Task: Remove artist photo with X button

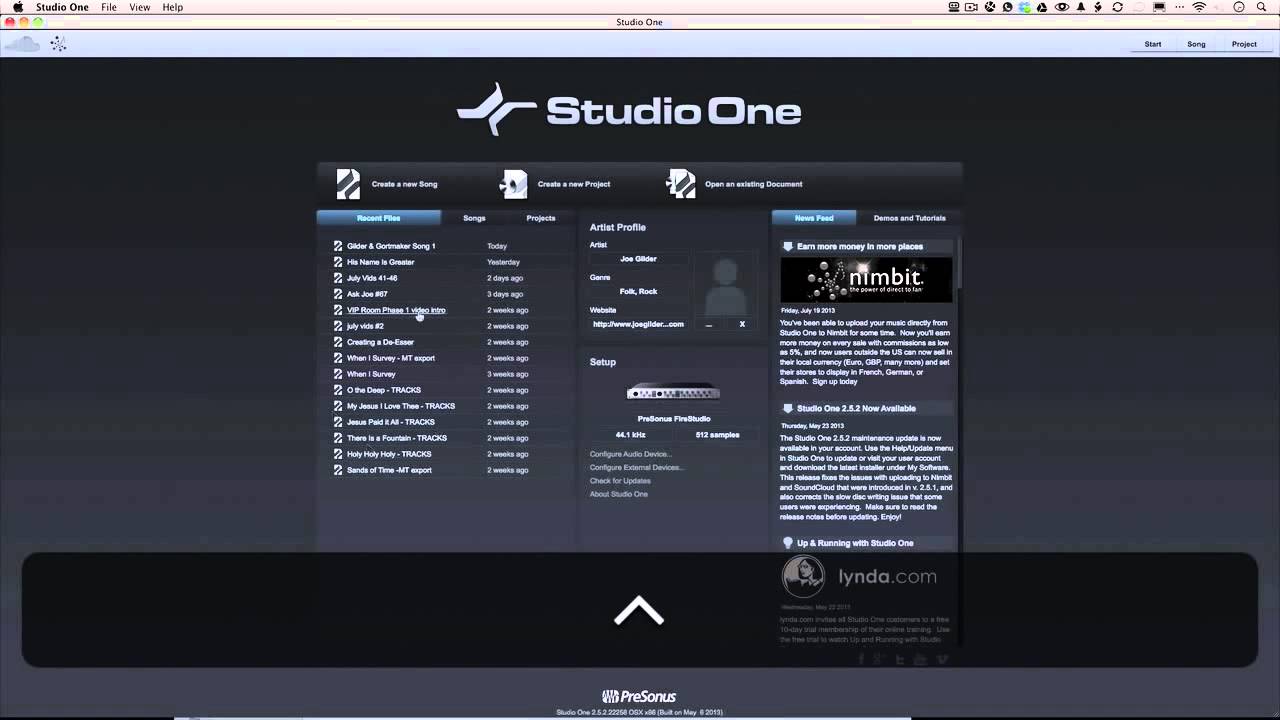Action: pos(742,324)
